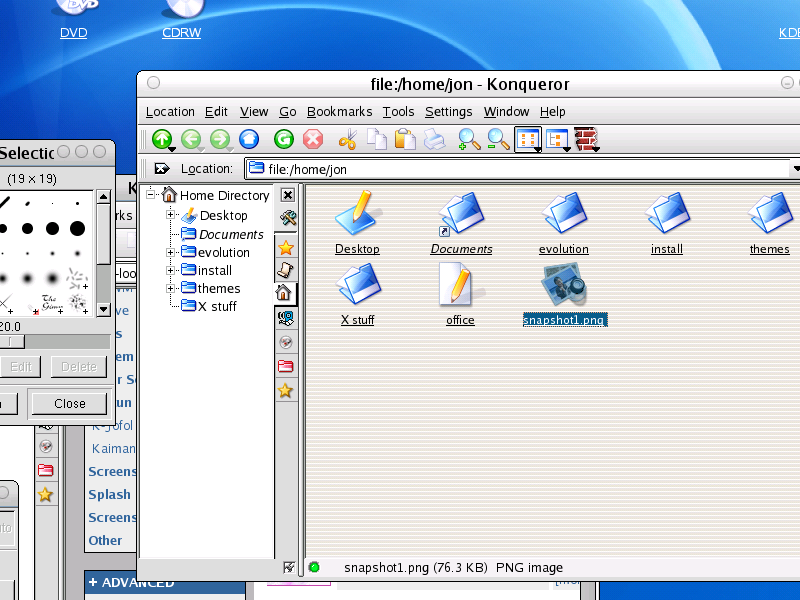The height and width of the screenshot is (600, 800).
Task: Open the View menu
Action: [x=254, y=111]
